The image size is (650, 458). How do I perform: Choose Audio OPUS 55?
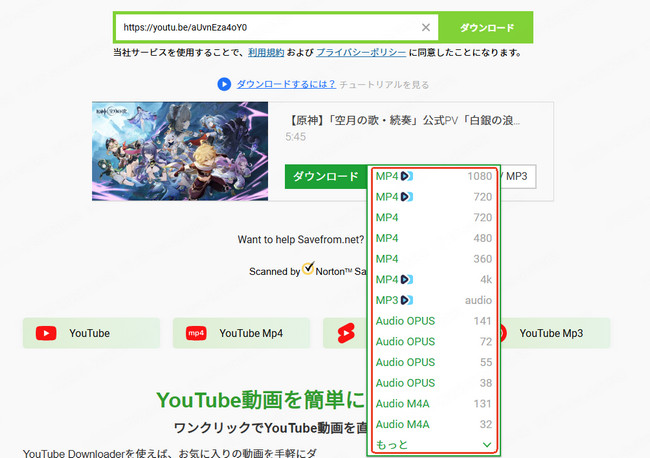[x=434, y=362]
